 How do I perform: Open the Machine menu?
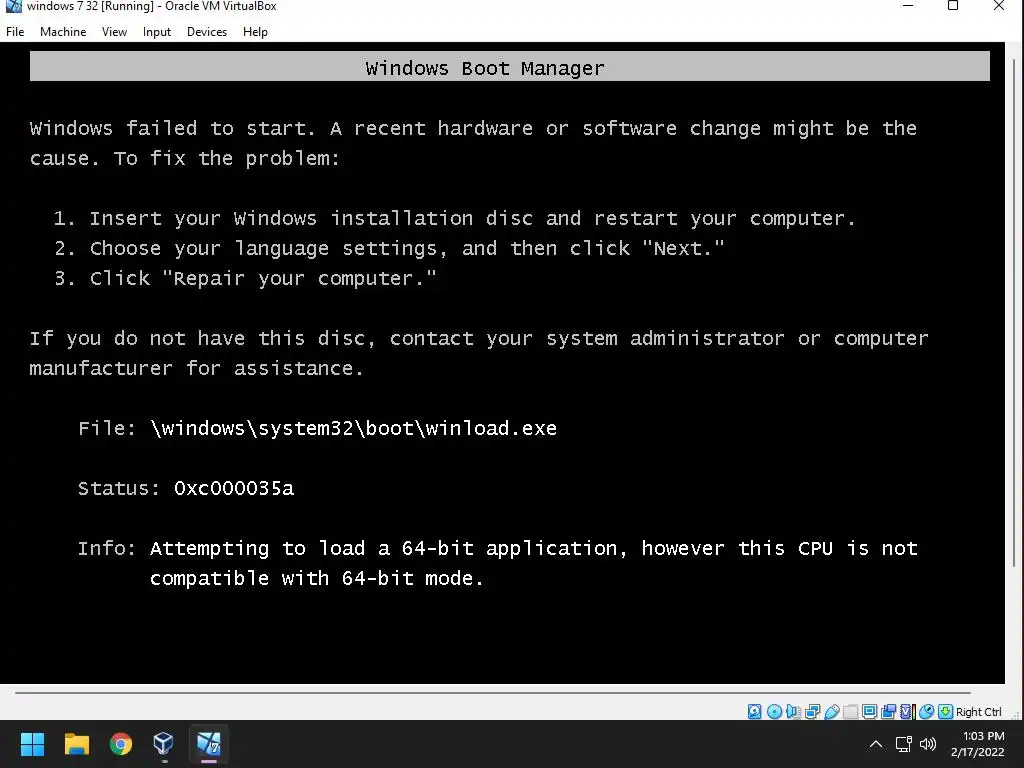tap(63, 31)
